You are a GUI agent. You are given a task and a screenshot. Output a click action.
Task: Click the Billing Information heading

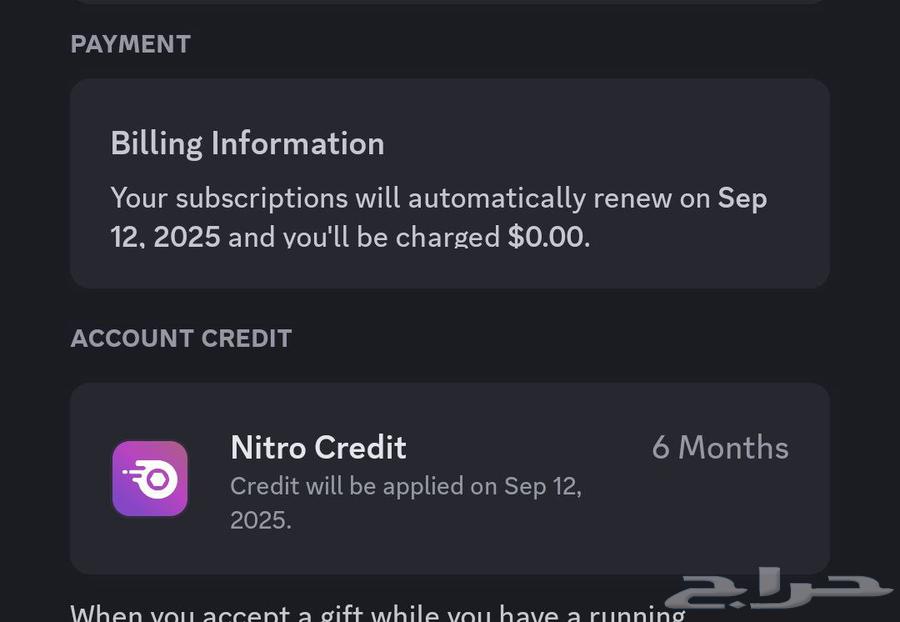(x=247, y=143)
